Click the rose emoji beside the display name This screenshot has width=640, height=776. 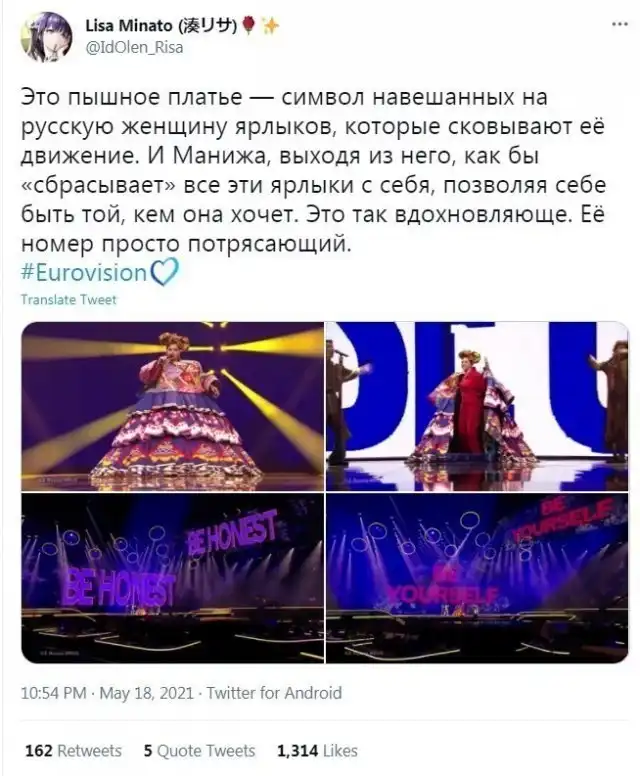pyautogui.click(x=250, y=25)
